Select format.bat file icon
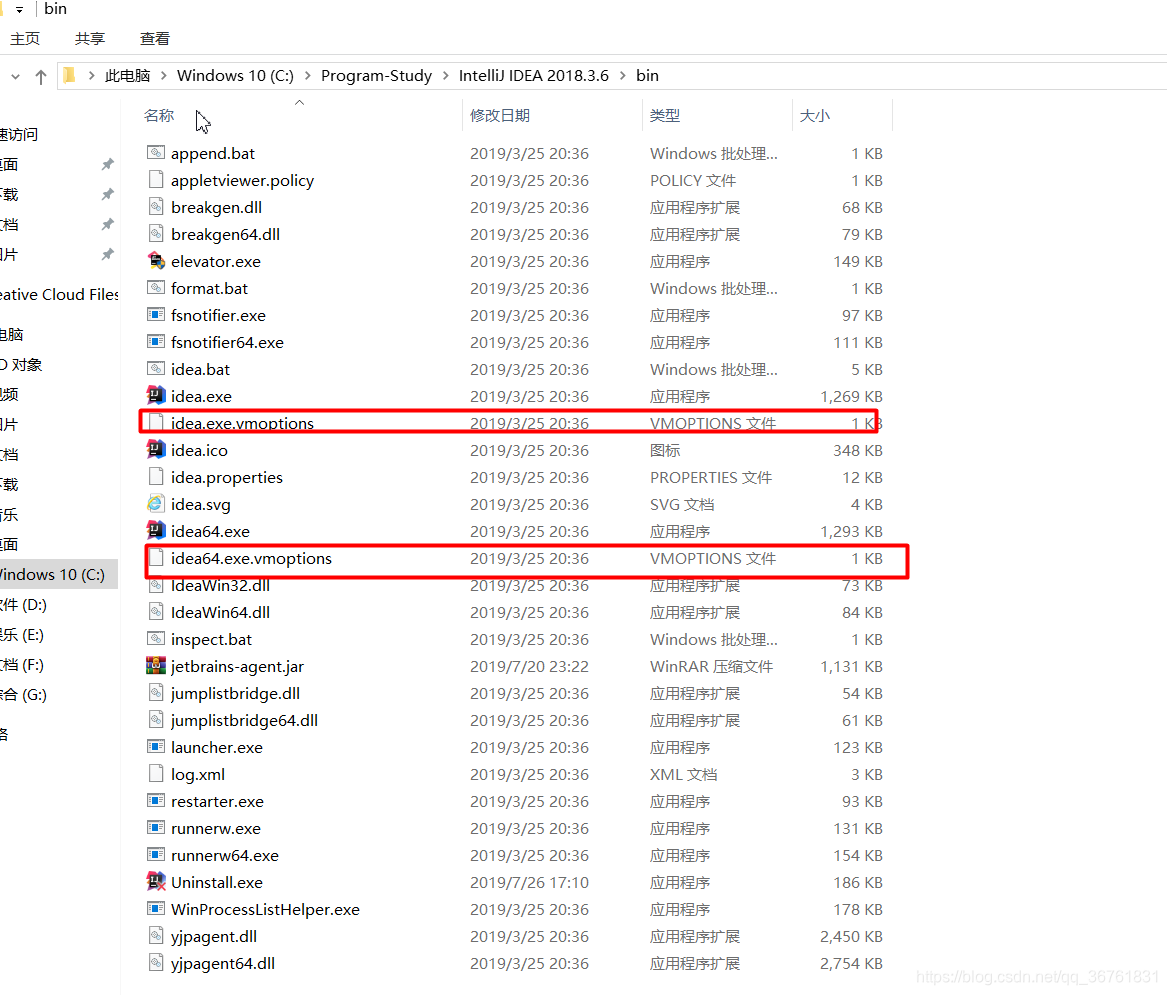This screenshot has height=995, width=1167. (156, 287)
